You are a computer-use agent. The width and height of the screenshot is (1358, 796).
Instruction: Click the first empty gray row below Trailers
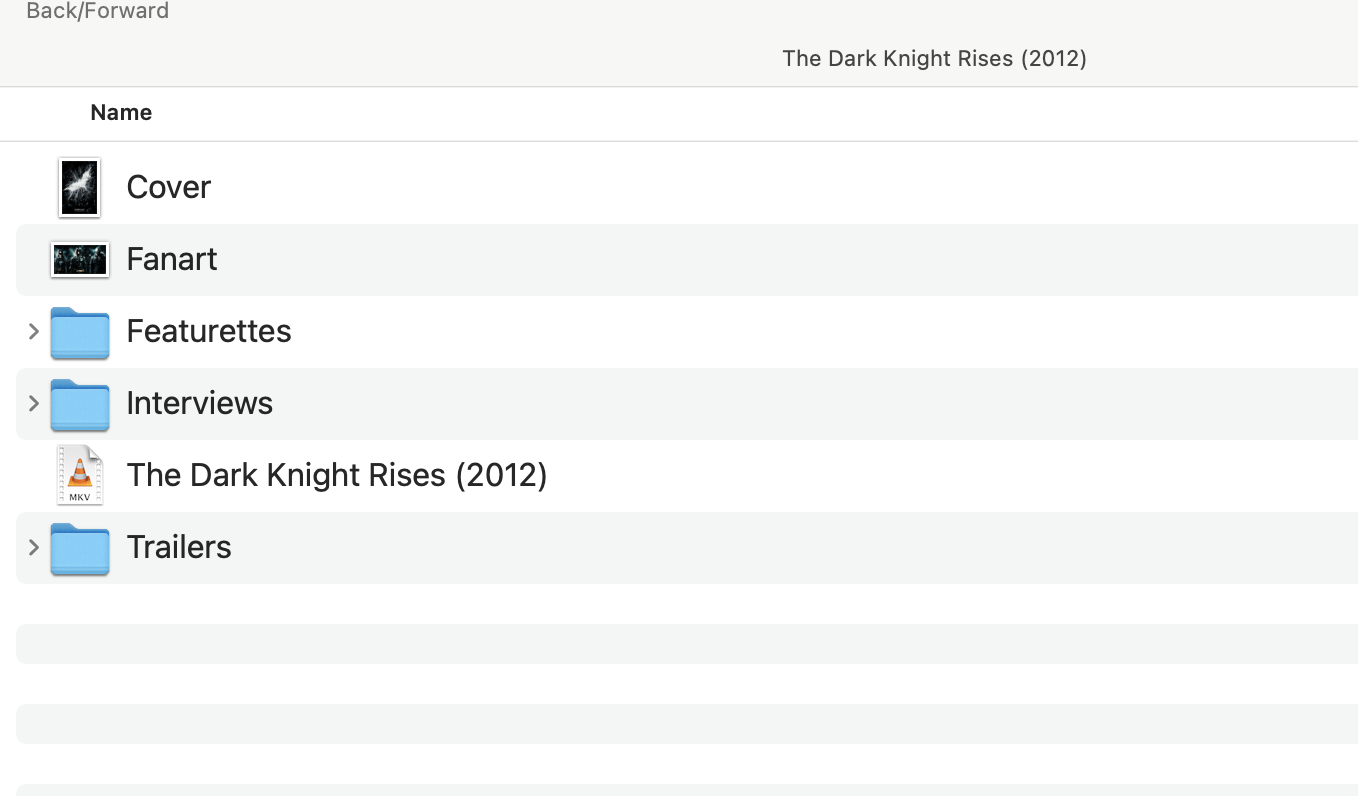click(686, 644)
